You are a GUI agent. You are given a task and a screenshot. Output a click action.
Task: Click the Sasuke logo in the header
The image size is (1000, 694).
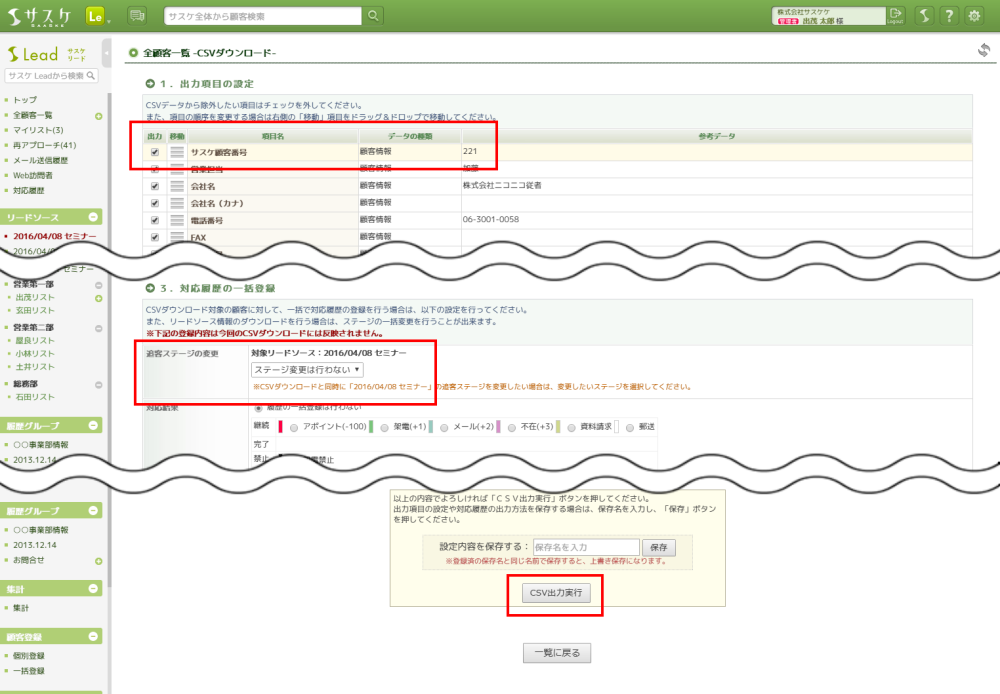tap(40, 15)
